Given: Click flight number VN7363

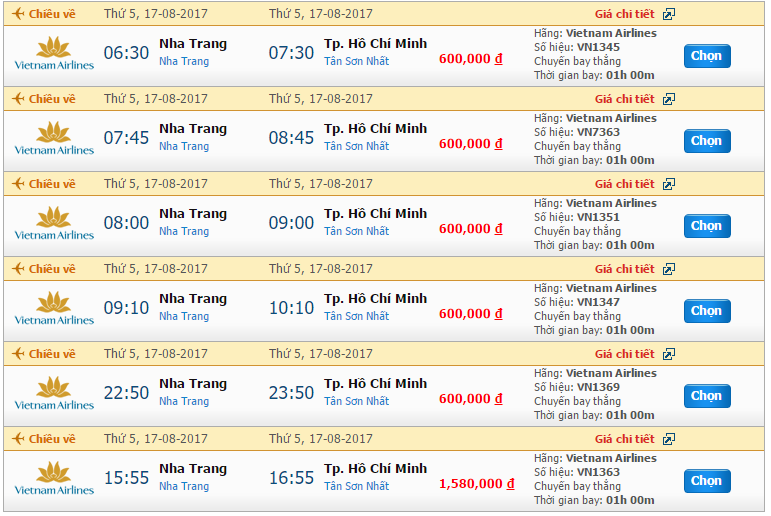Looking at the screenshot, I should click(598, 133).
